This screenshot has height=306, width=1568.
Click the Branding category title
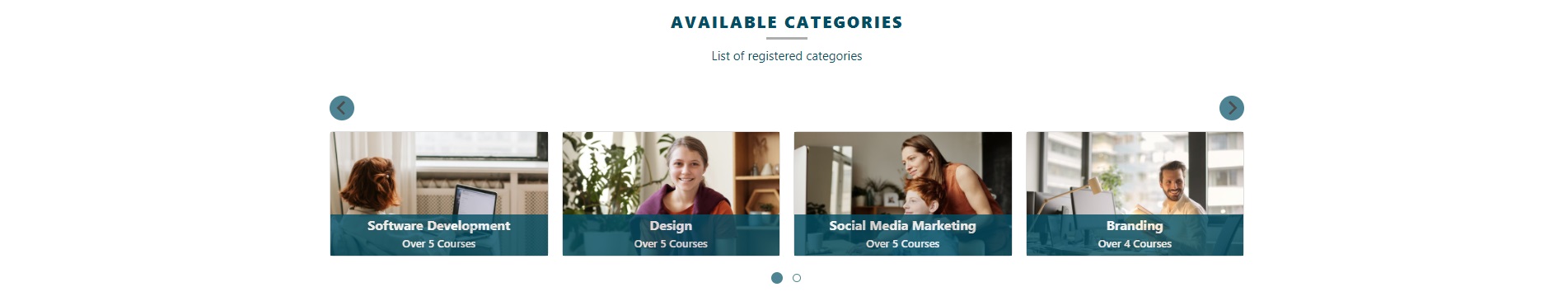coord(1135,226)
